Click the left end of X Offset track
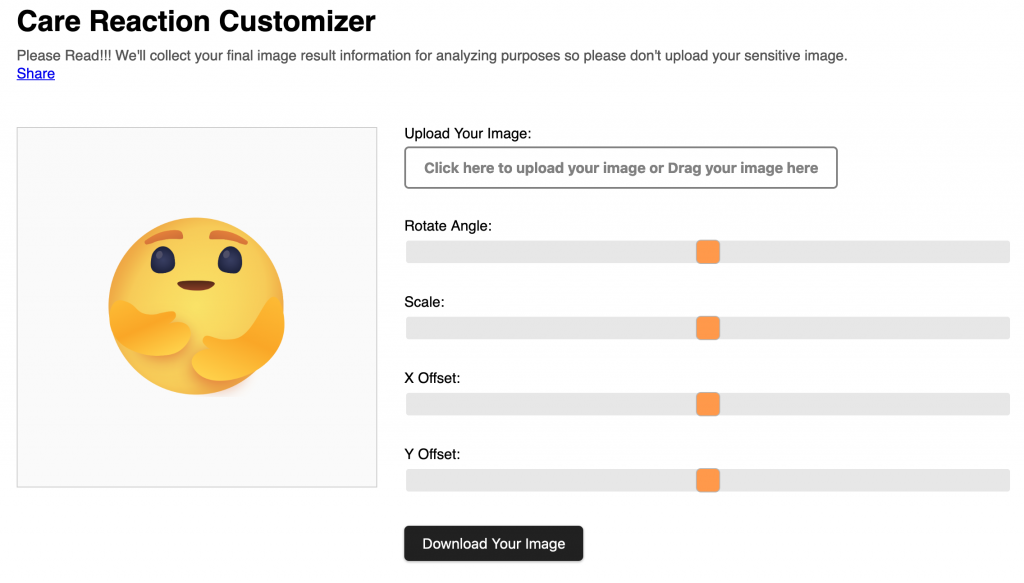Image resolution: width=1024 pixels, height=583 pixels. coord(410,404)
